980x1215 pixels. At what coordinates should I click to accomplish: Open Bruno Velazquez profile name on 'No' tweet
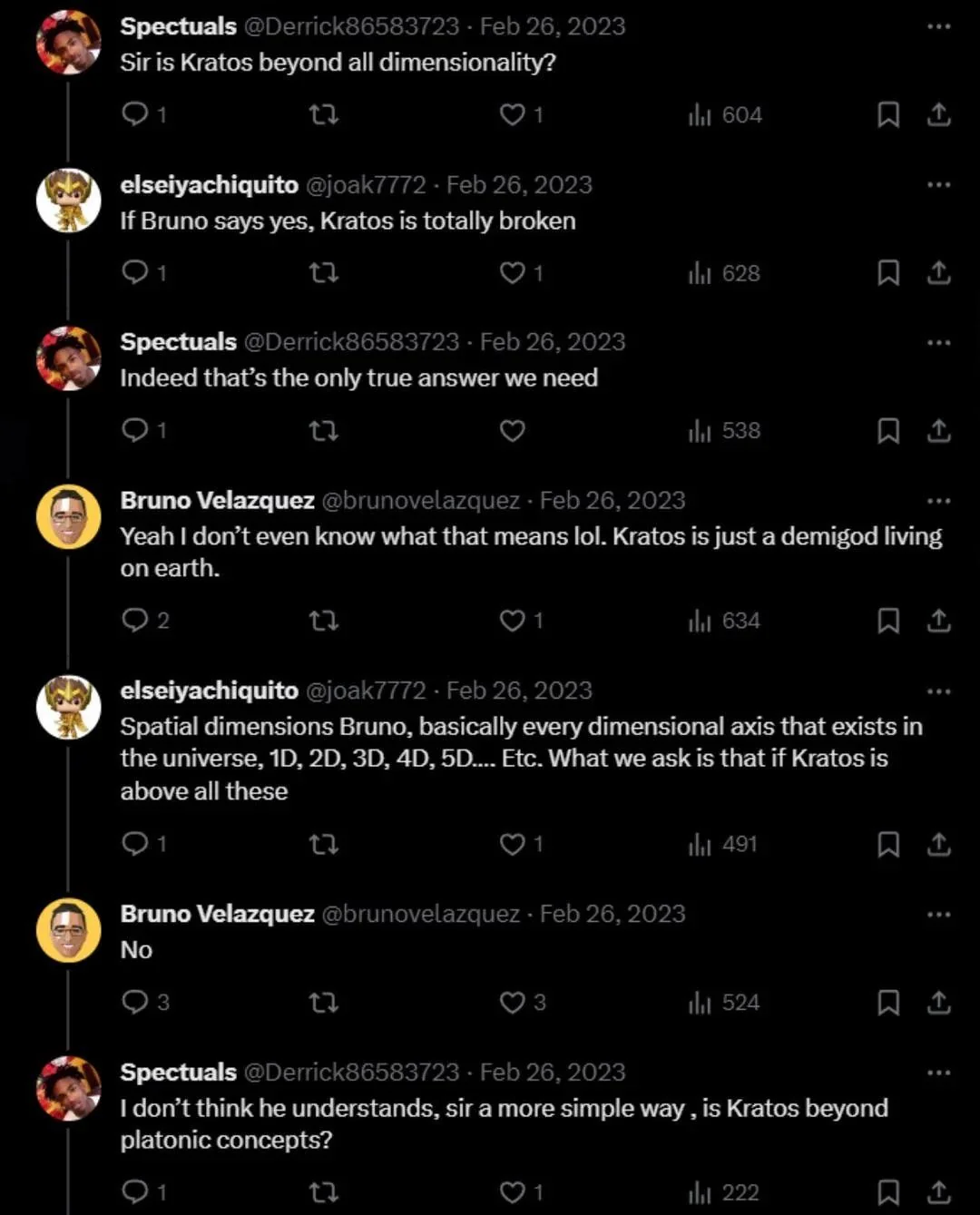(218, 914)
